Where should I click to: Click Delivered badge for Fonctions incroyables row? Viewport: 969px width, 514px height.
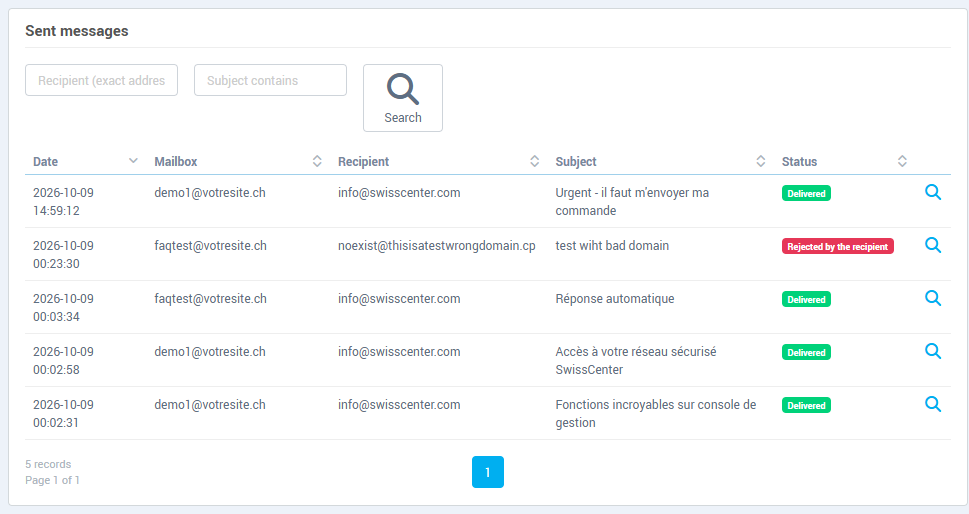click(806, 406)
